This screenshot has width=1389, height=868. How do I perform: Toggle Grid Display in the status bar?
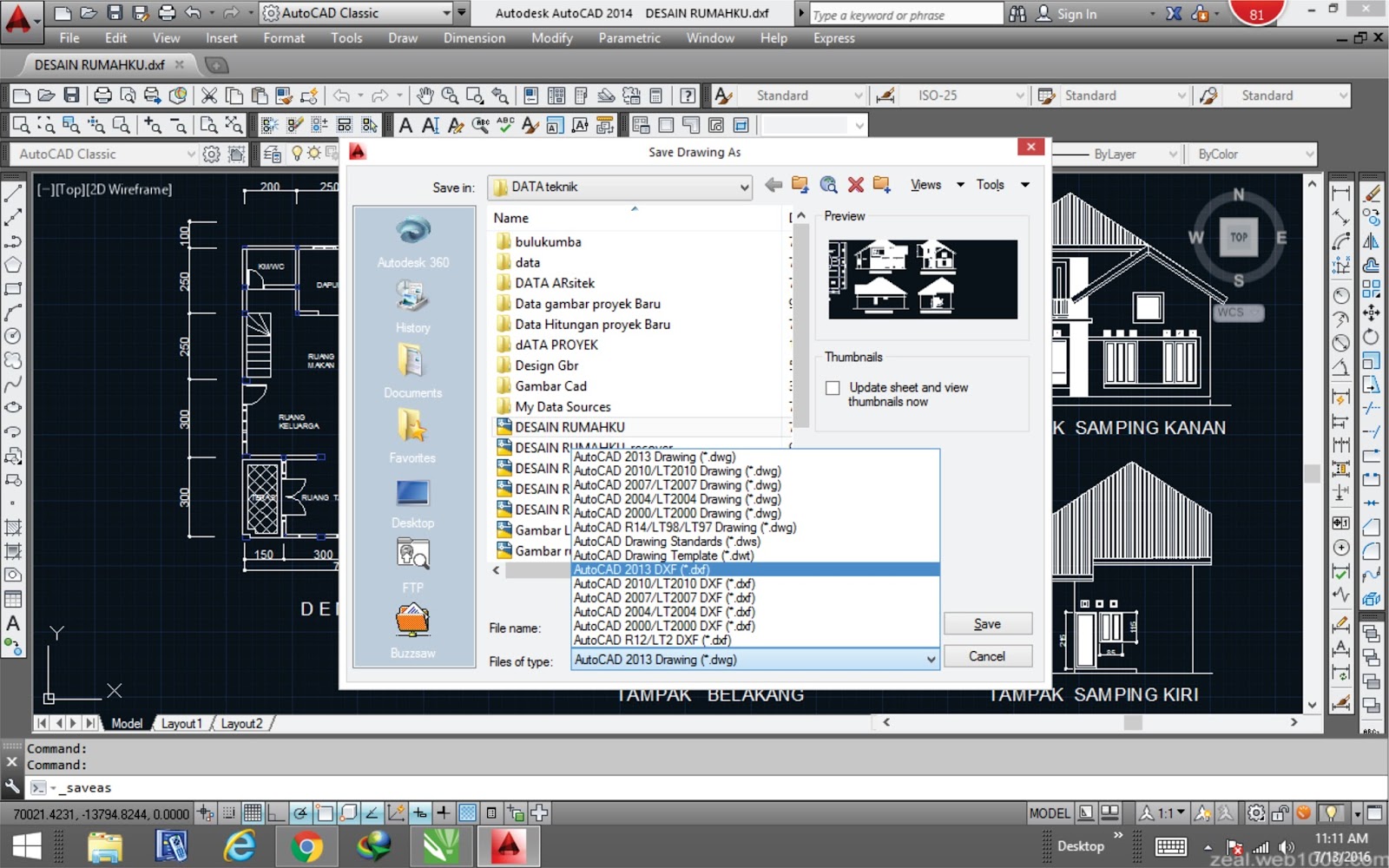[x=253, y=813]
